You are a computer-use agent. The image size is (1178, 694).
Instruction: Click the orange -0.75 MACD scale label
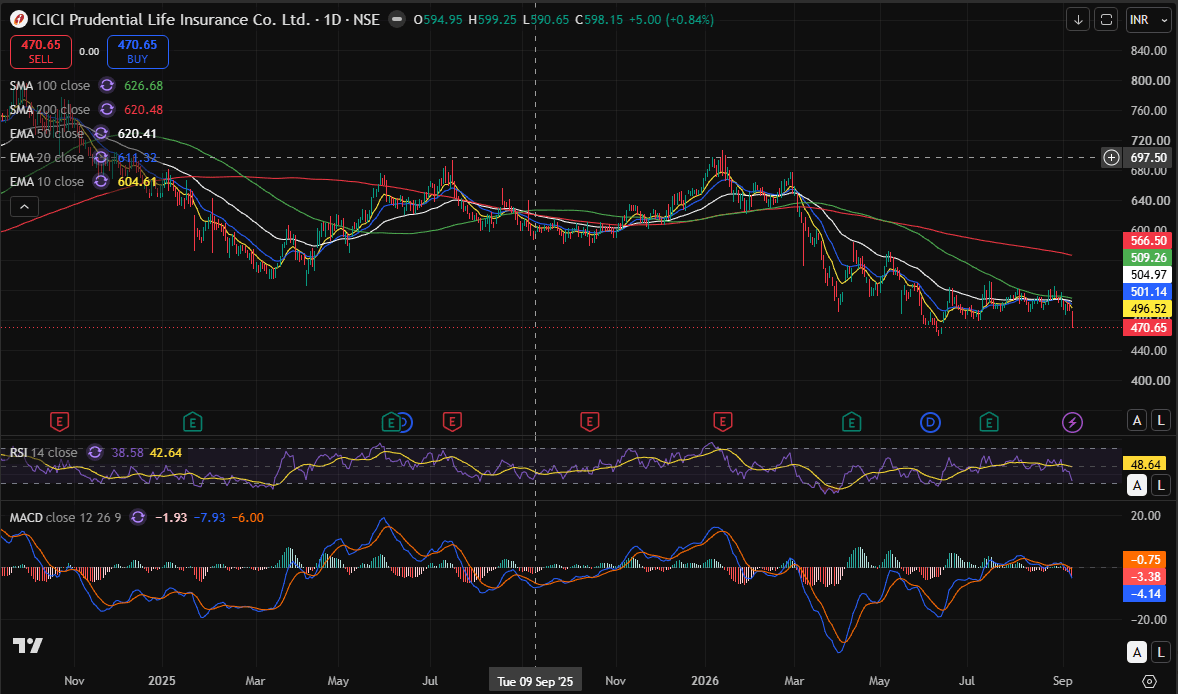[x=1144, y=560]
